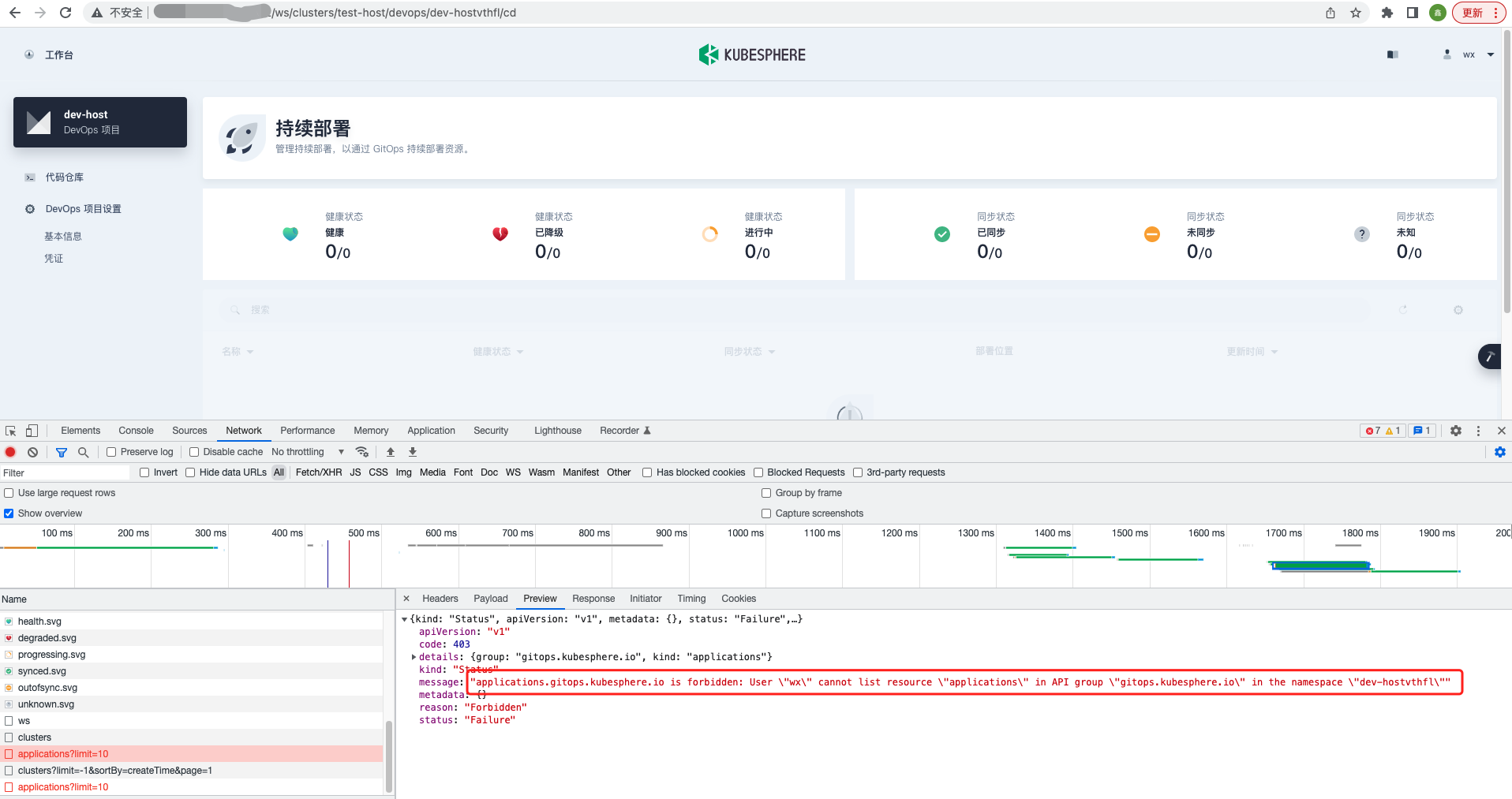Click the floating toolbox hammer button
Viewport: 1512px width, 799px height.
(x=1490, y=357)
